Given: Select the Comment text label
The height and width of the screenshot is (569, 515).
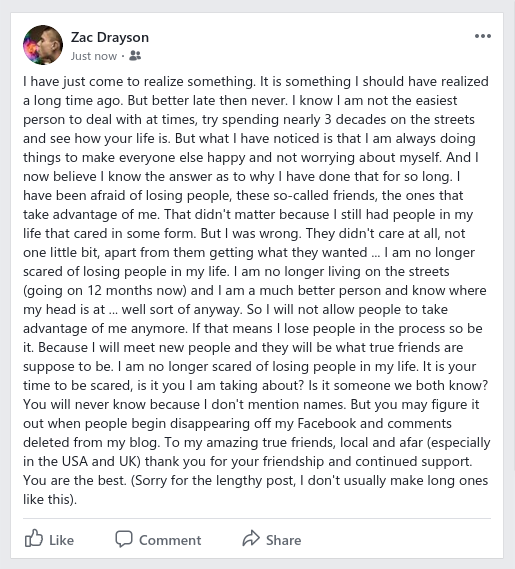Looking at the screenshot, I should click(170, 540).
